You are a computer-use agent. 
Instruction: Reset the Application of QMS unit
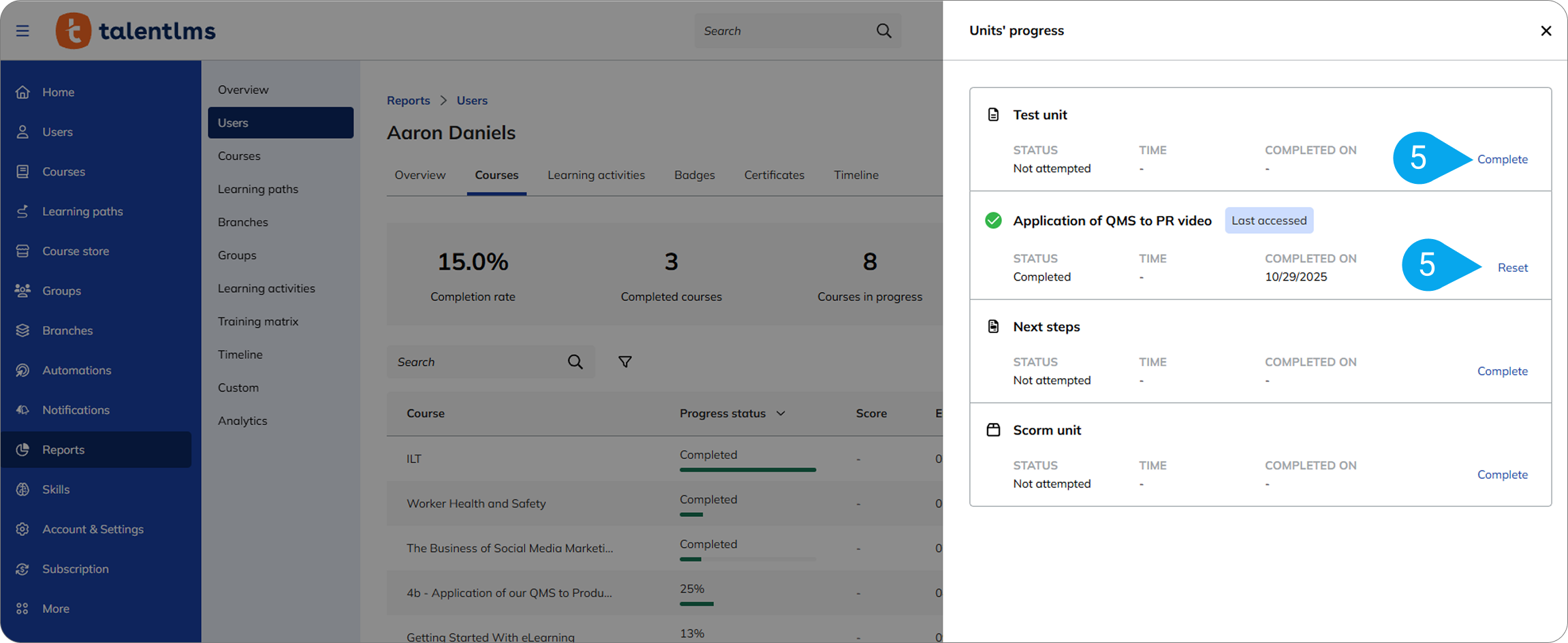click(x=1512, y=268)
